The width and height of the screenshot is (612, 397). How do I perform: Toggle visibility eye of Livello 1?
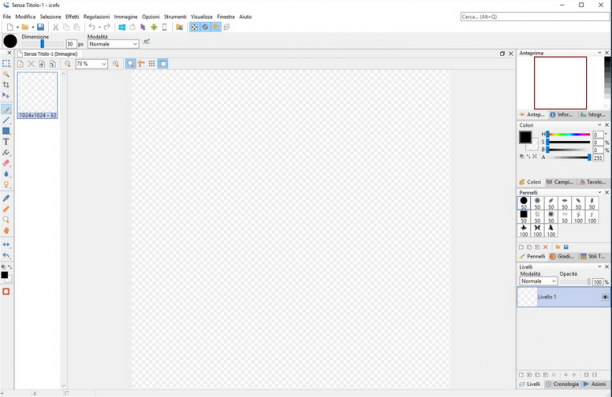(x=605, y=297)
